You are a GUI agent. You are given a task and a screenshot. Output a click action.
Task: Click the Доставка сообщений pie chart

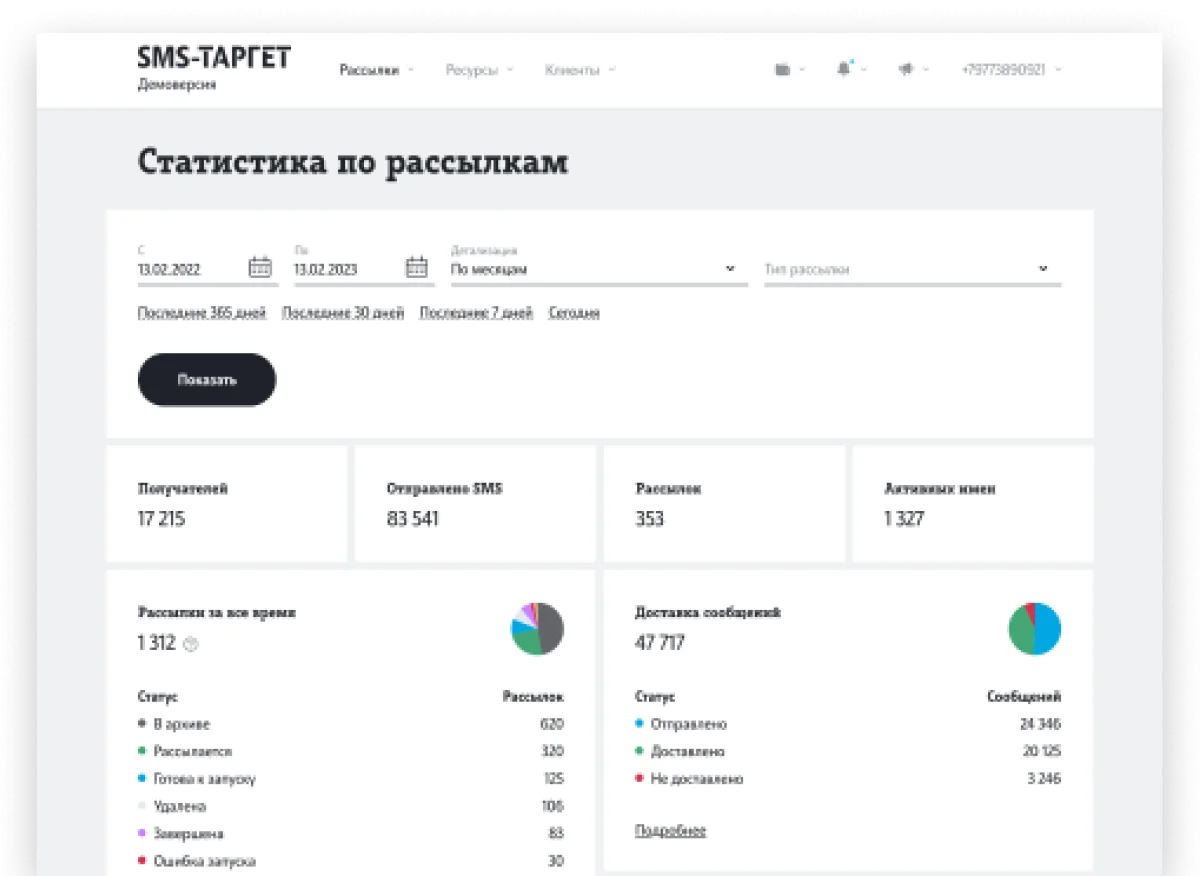click(x=1034, y=629)
